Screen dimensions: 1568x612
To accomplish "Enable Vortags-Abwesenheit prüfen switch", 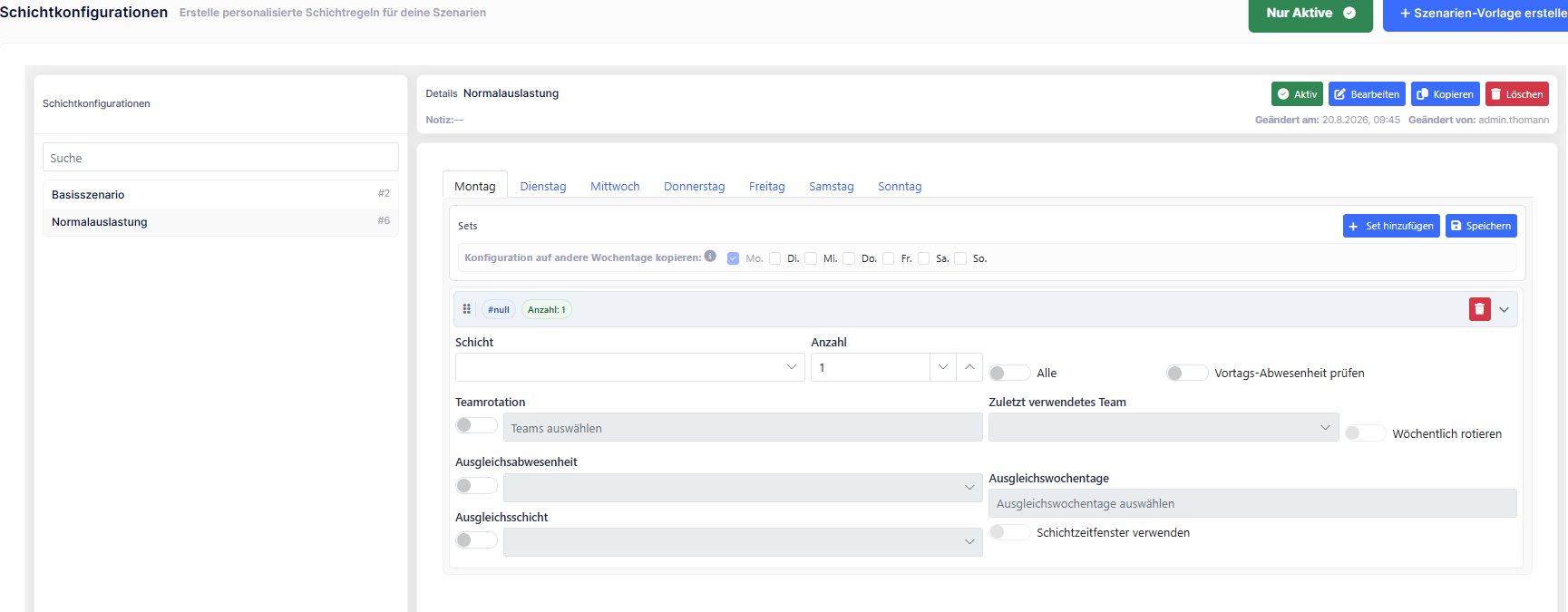I will pos(1187,373).
